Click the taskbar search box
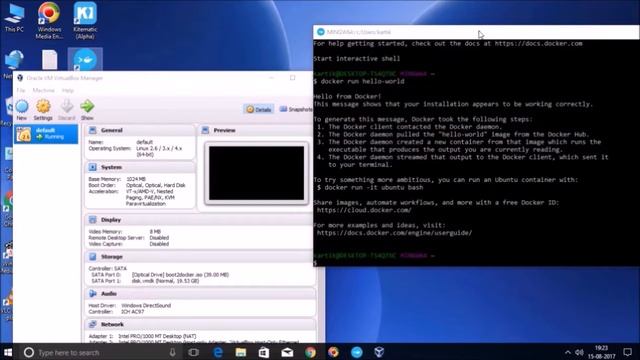 click(100, 352)
